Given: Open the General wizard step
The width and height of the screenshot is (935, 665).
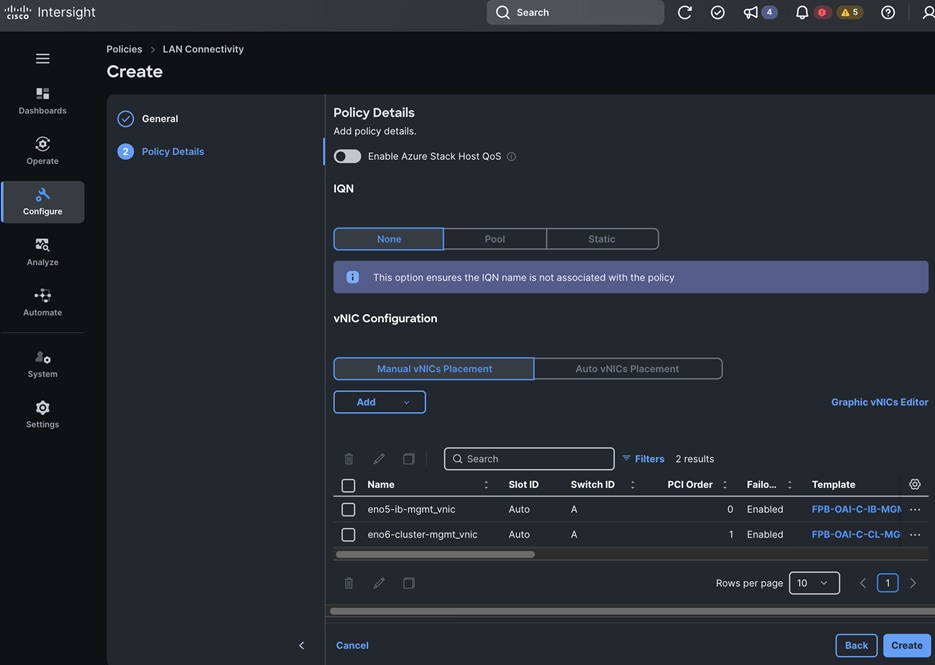Looking at the screenshot, I should point(148,119).
